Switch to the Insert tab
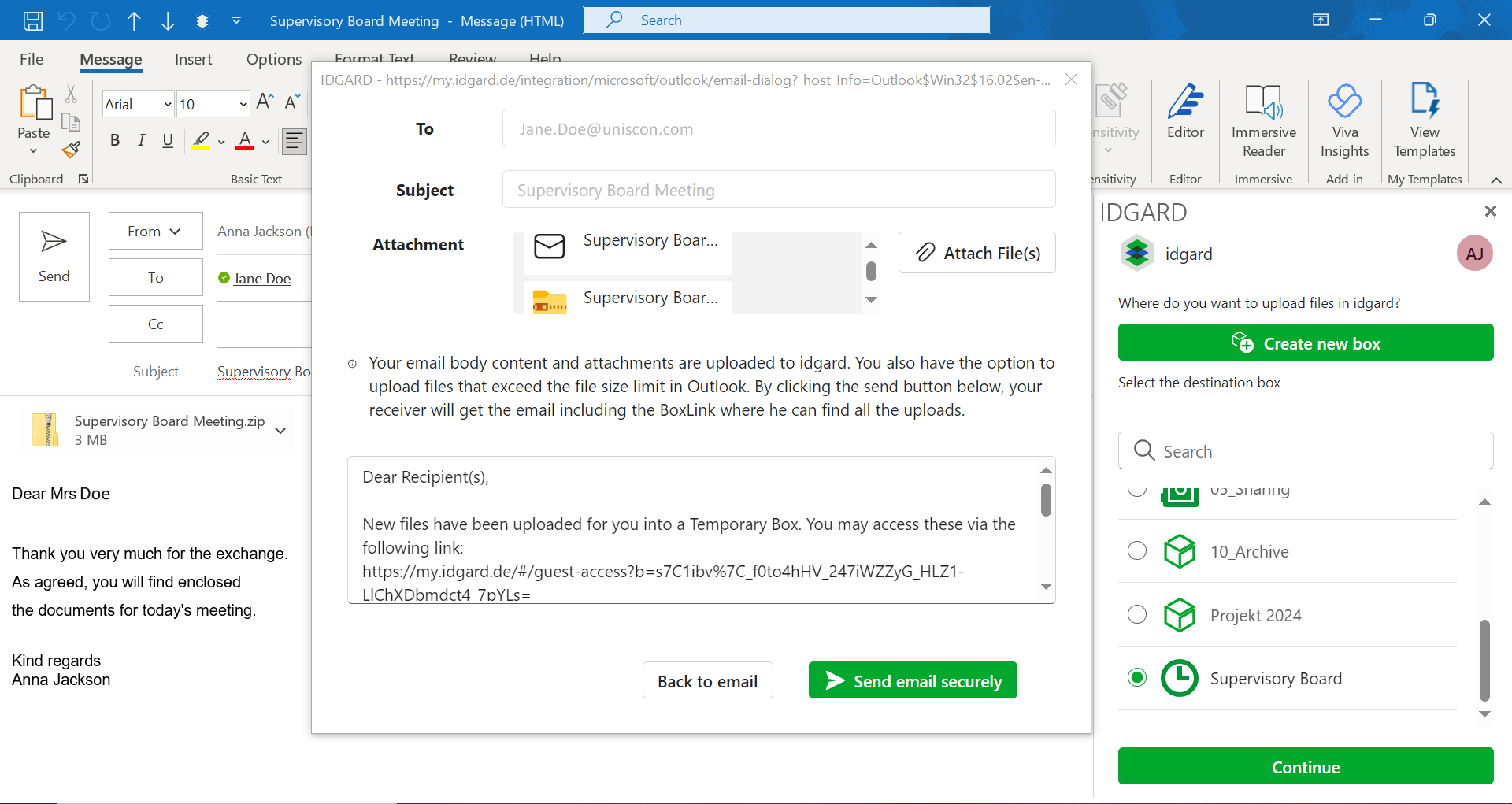 (193, 59)
